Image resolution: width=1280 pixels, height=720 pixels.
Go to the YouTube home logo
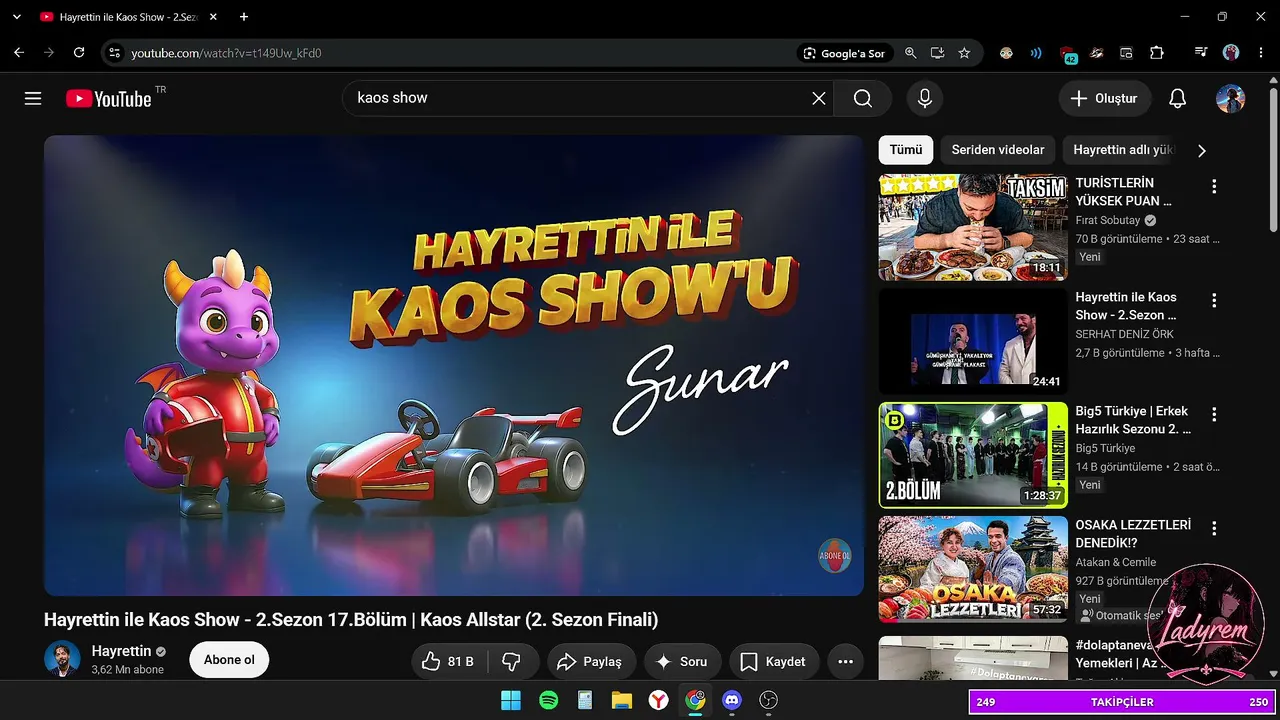(x=109, y=98)
